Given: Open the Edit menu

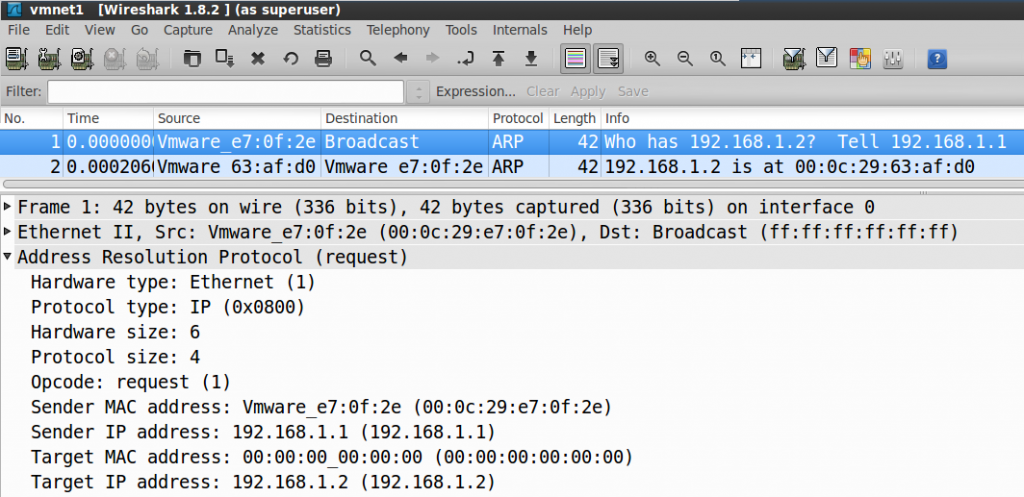Looking at the screenshot, I should coord(57,30).
